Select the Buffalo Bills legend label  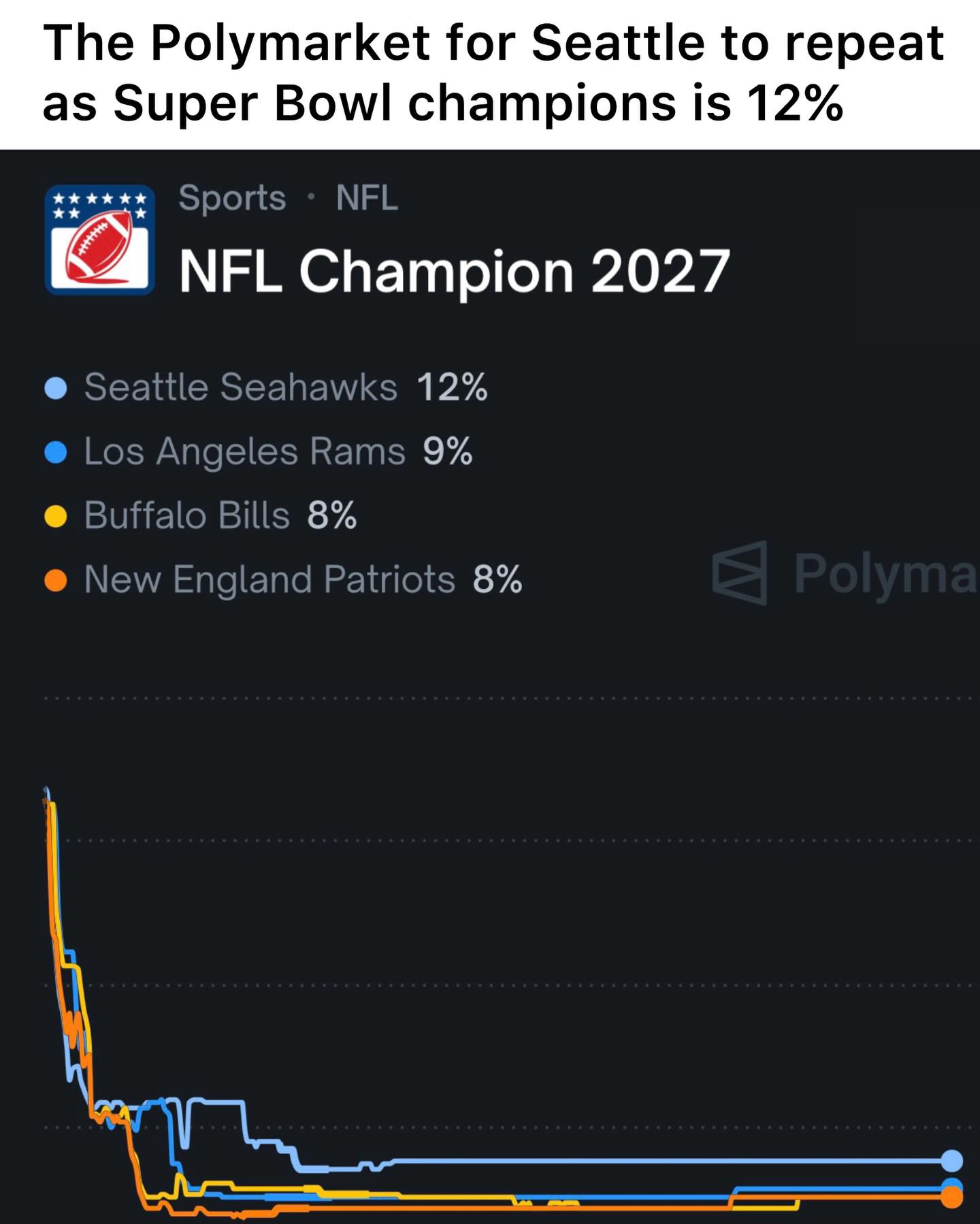pos(187,515)
